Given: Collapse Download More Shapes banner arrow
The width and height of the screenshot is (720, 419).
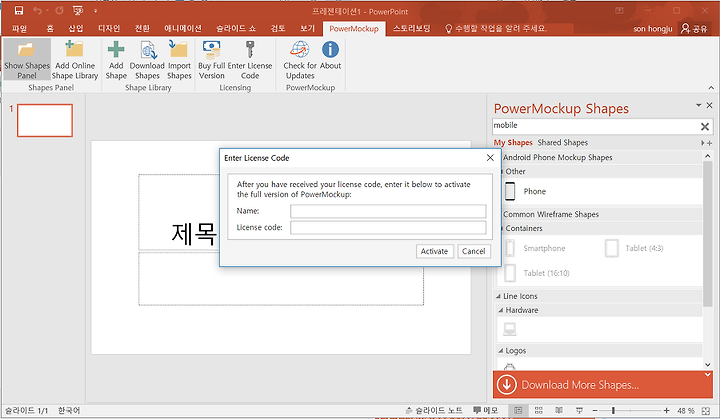Looking at the screenshot, I should [708, 375].
